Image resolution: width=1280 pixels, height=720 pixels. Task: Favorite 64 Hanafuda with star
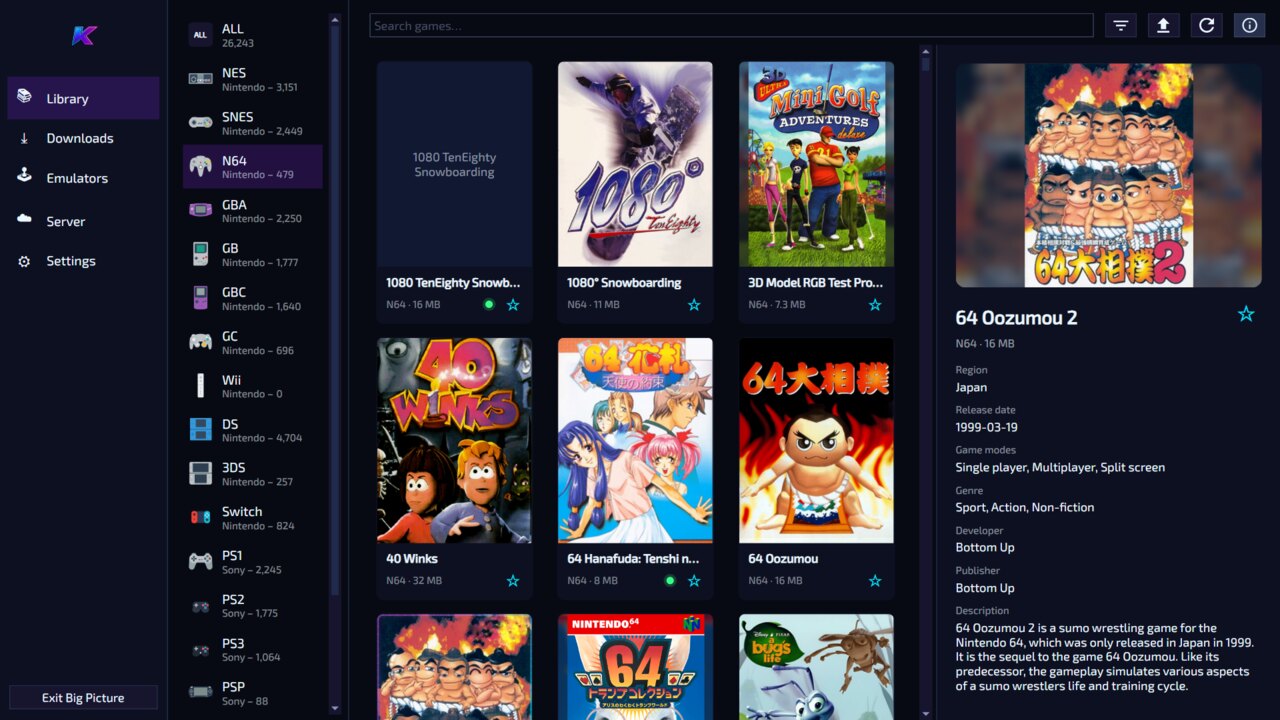(694, 580)
